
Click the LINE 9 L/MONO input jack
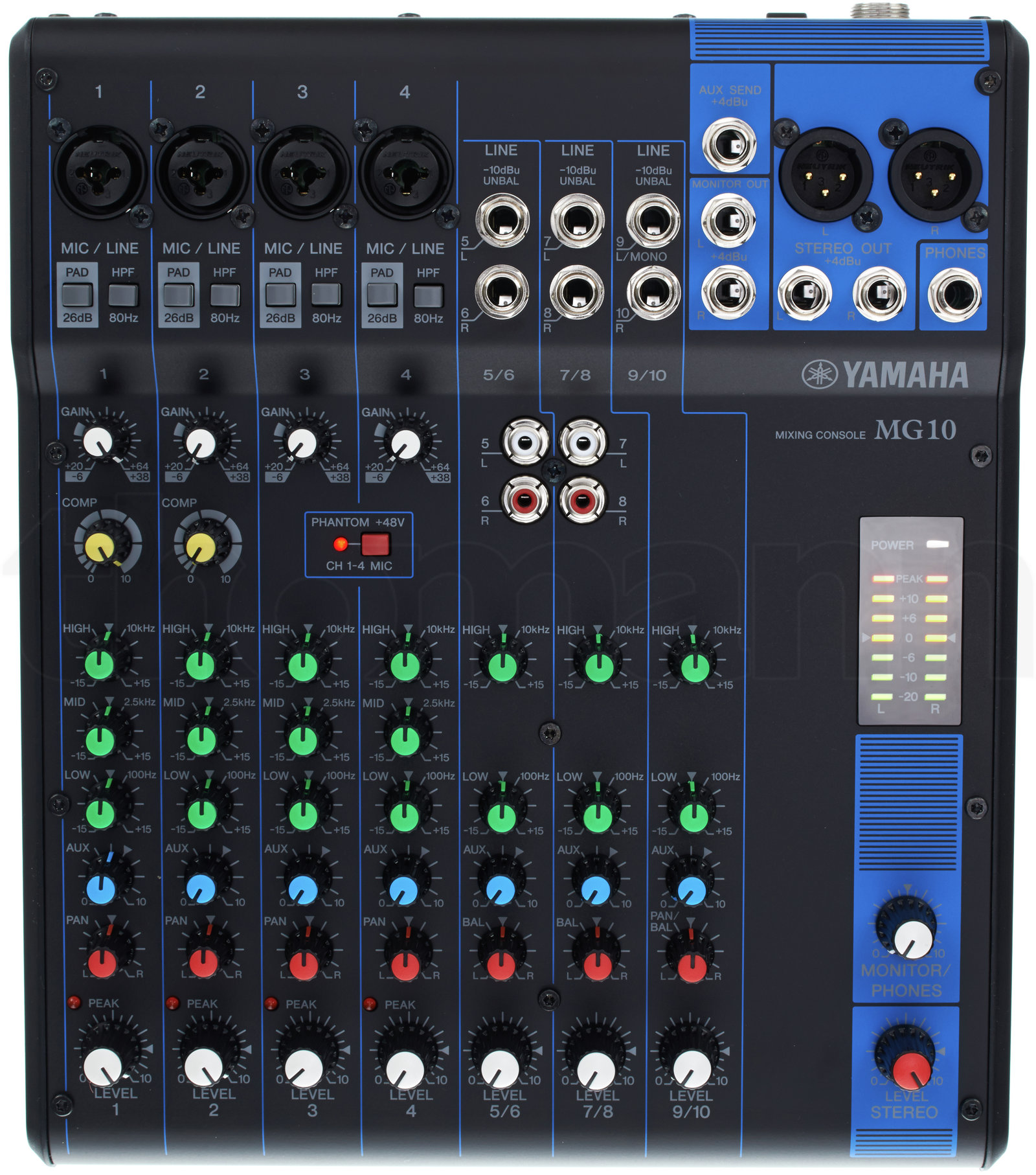pos(653,222)
